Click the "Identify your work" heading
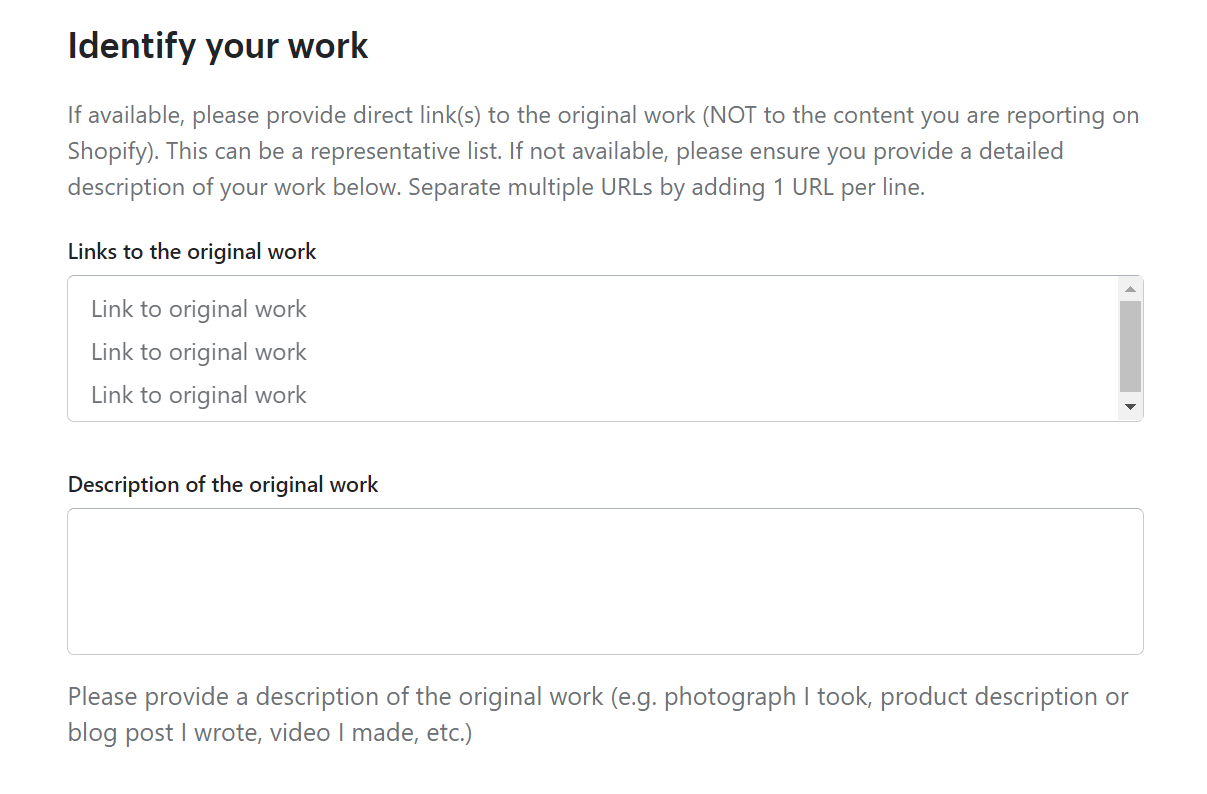The height and width of the screenshot is (794, 1207). click(x=218, y=46)
